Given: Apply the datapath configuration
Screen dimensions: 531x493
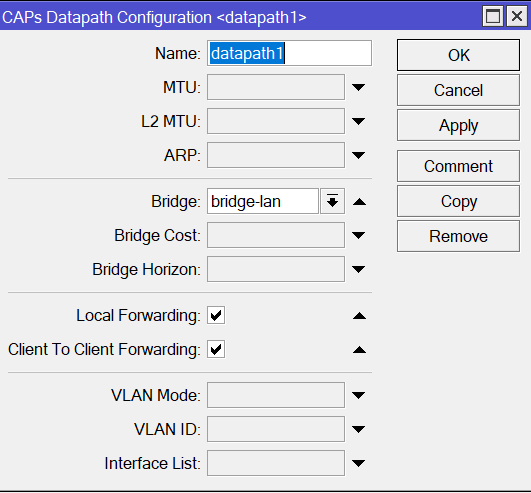Looking at the screenshot, I should coord(458,125).
